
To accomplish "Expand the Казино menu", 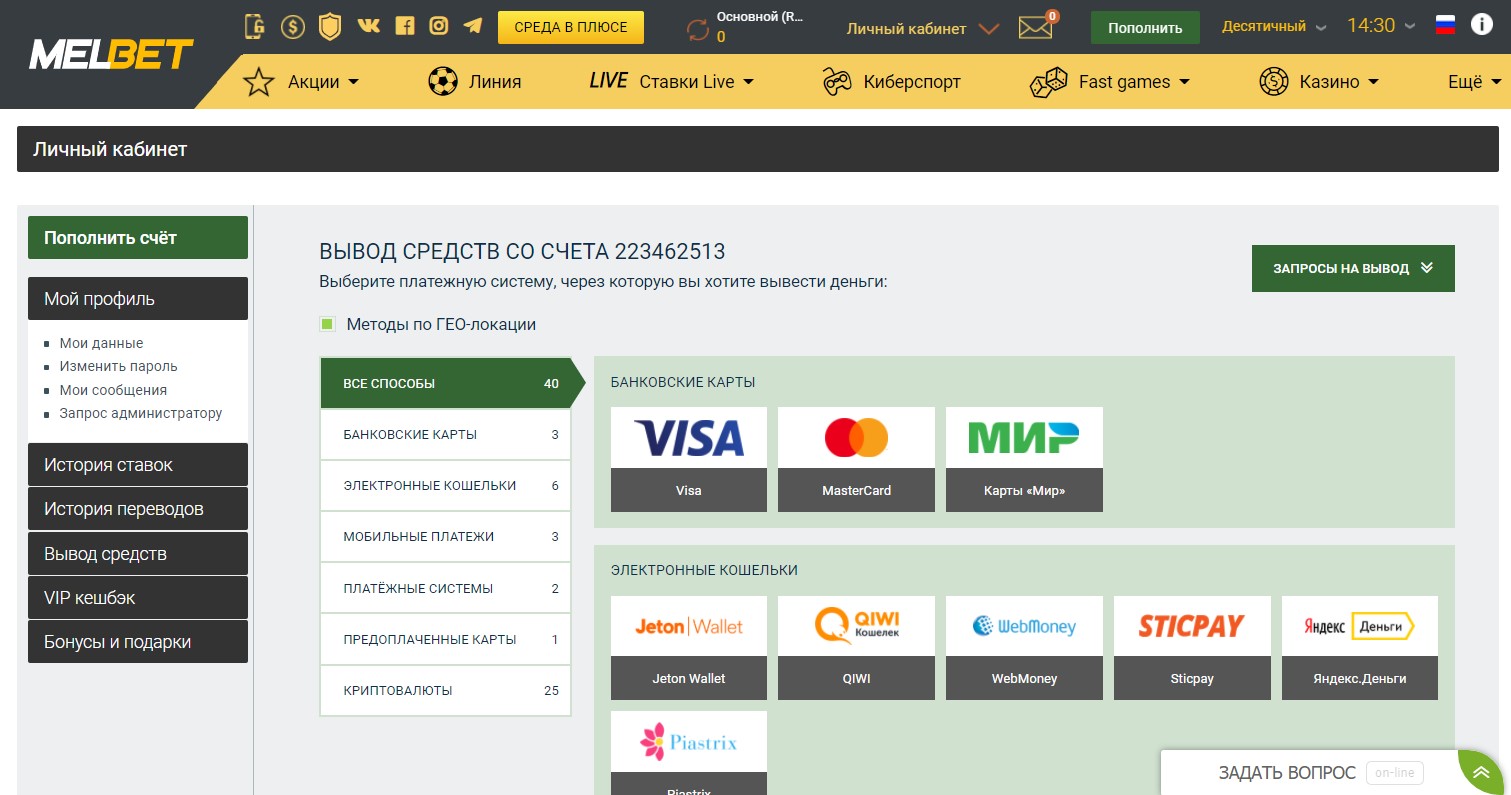I will (x=1339, y=82).
